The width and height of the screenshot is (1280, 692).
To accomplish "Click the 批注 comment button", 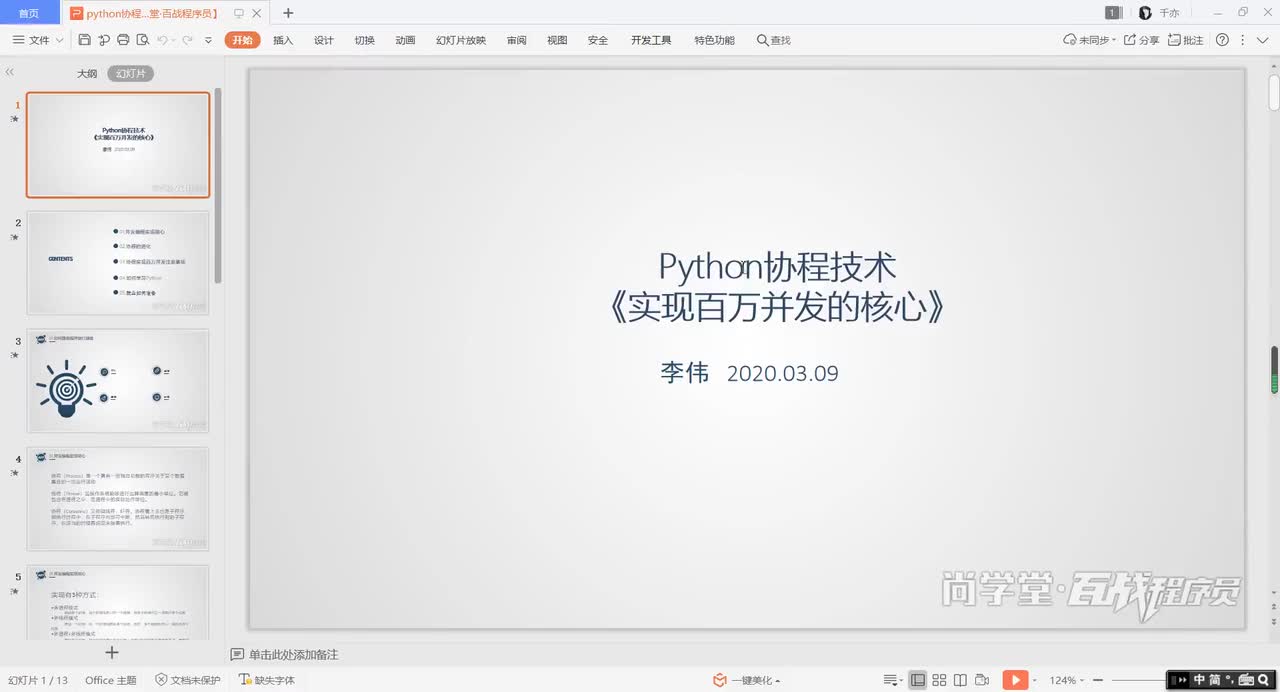I will click(x=1186, y=40).
